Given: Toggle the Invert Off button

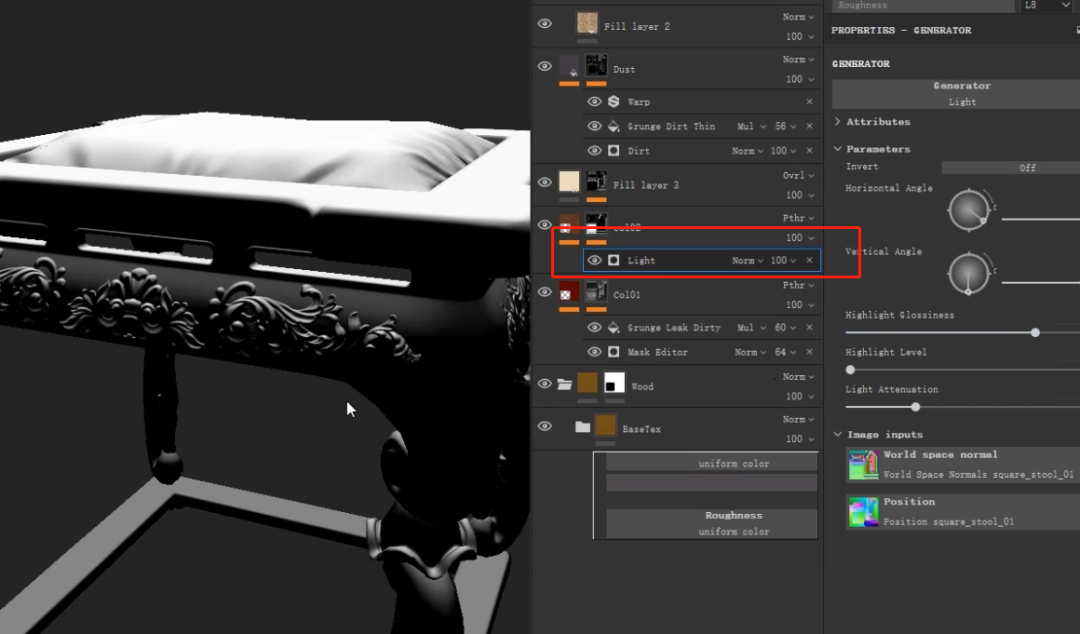Looking at the screenshot, I should click(1011, 167).
